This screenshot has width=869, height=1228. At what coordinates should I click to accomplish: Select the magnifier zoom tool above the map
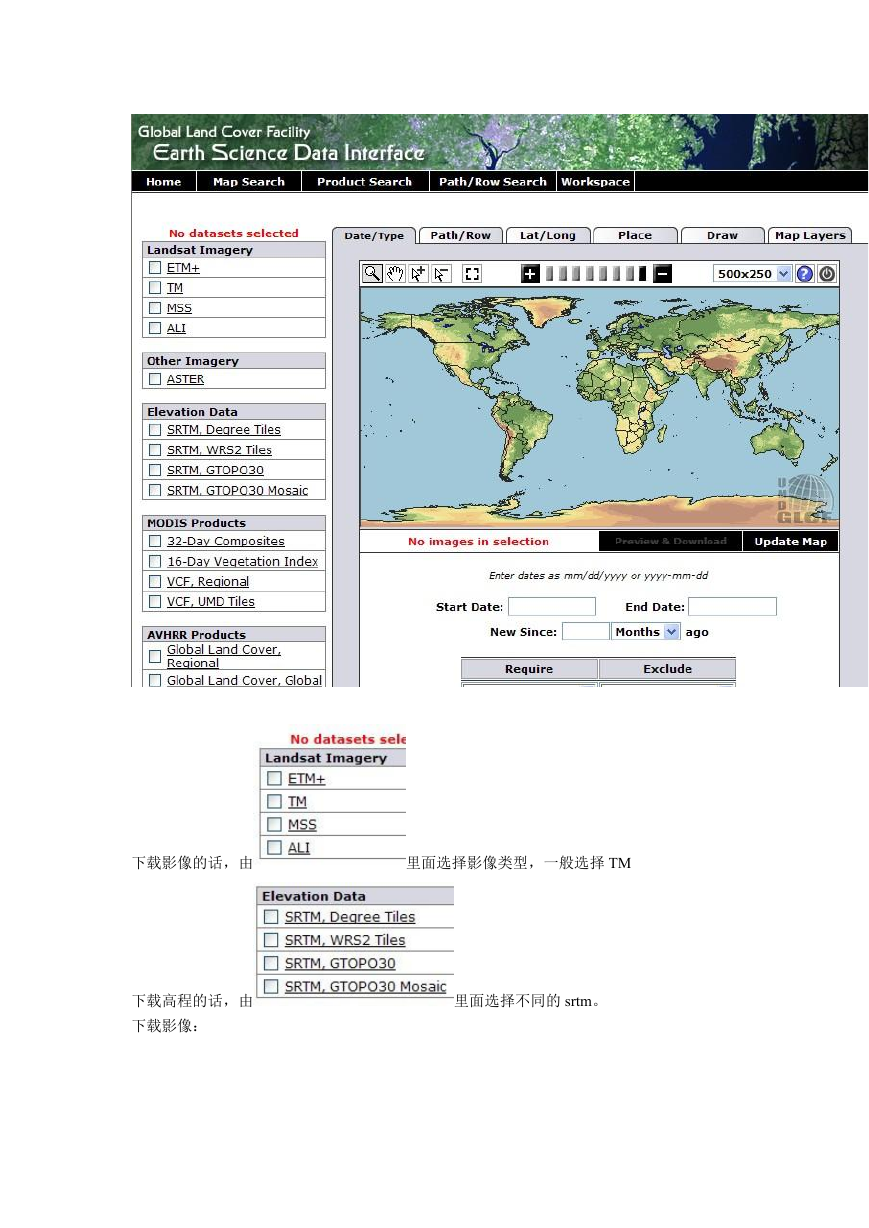coord(372,274)
